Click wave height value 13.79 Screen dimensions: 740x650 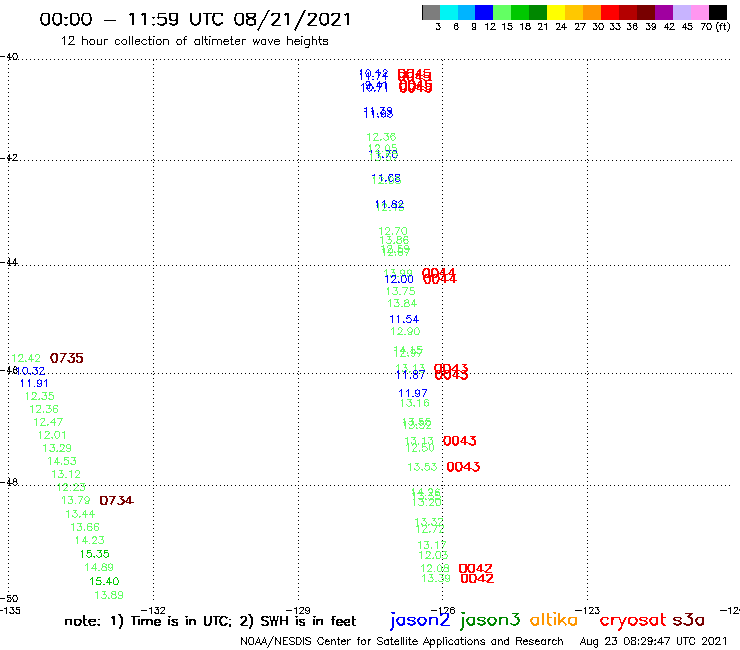[x=76, y=500]
